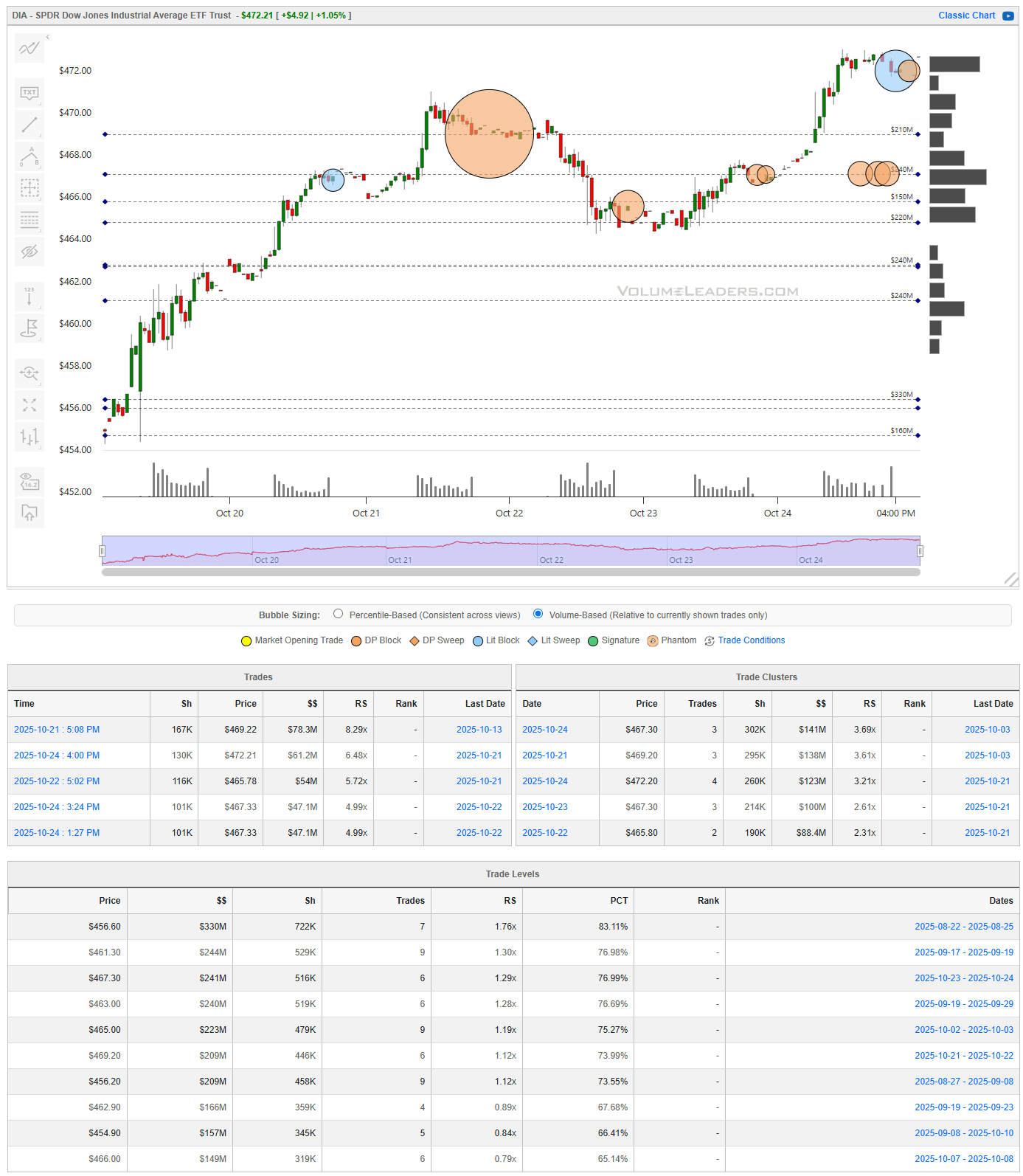
Task: Open the Classic Chart link
Action: [x=966, y=15]
